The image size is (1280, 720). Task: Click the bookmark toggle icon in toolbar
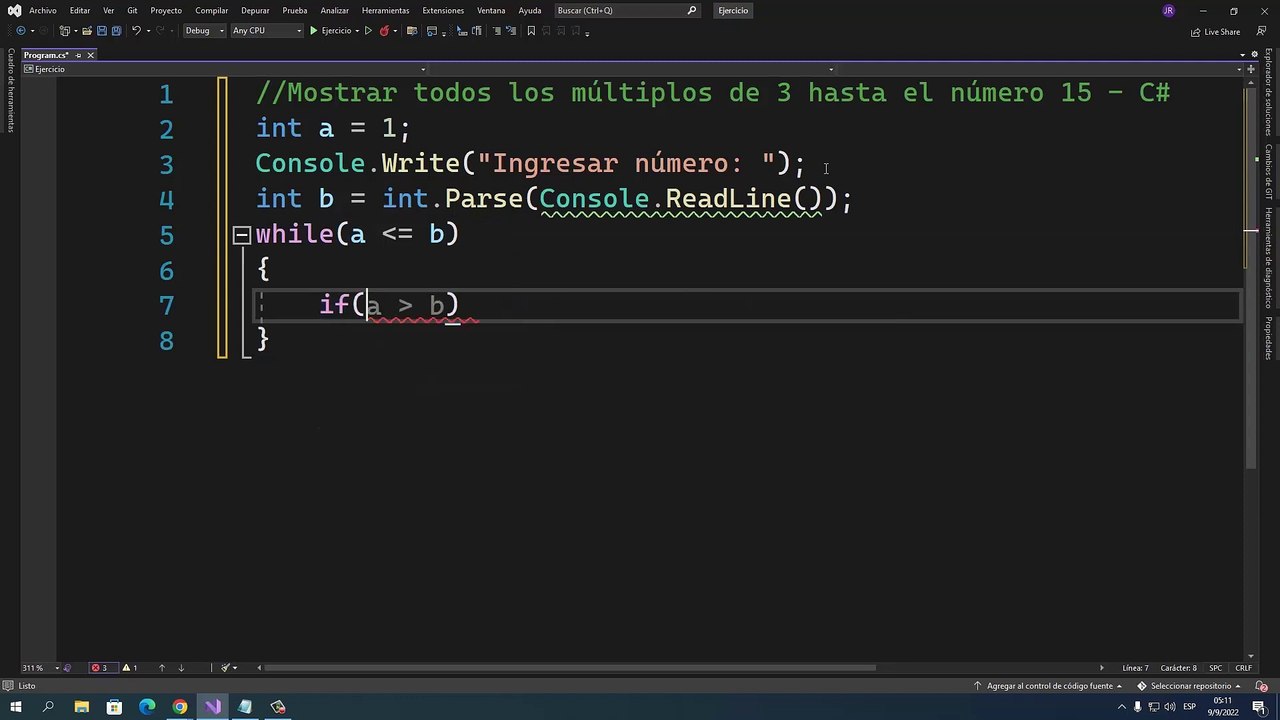click(x=531, y=31)
